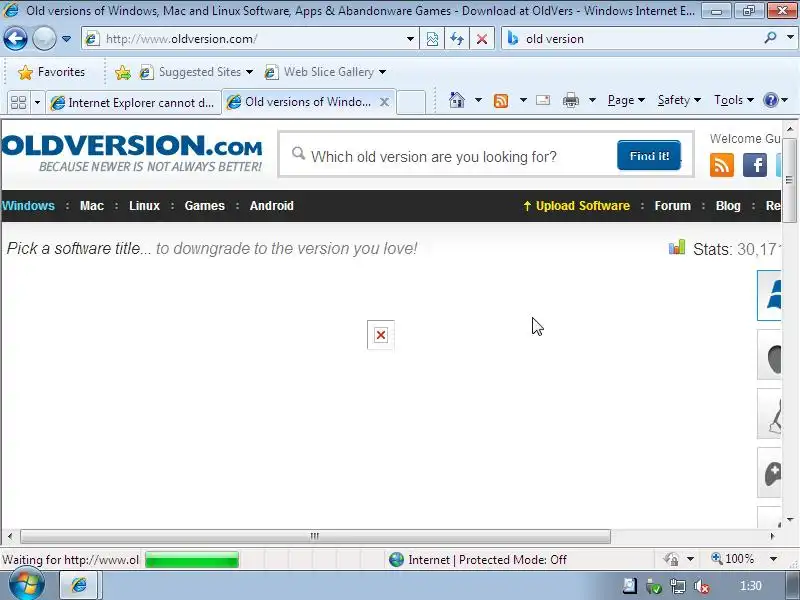Click the muted volume tray icon

click(x=702, y=586)
